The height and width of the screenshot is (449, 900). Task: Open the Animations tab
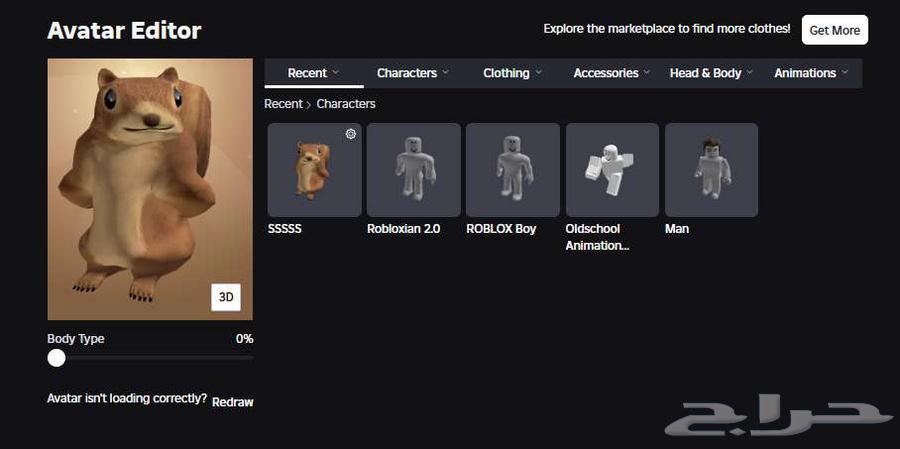point(811,73)
